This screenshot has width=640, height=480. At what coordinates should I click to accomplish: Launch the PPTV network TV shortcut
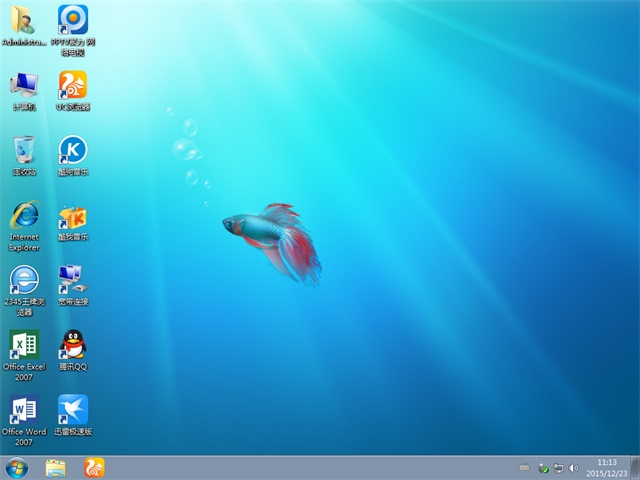click(x=73, y=20)
